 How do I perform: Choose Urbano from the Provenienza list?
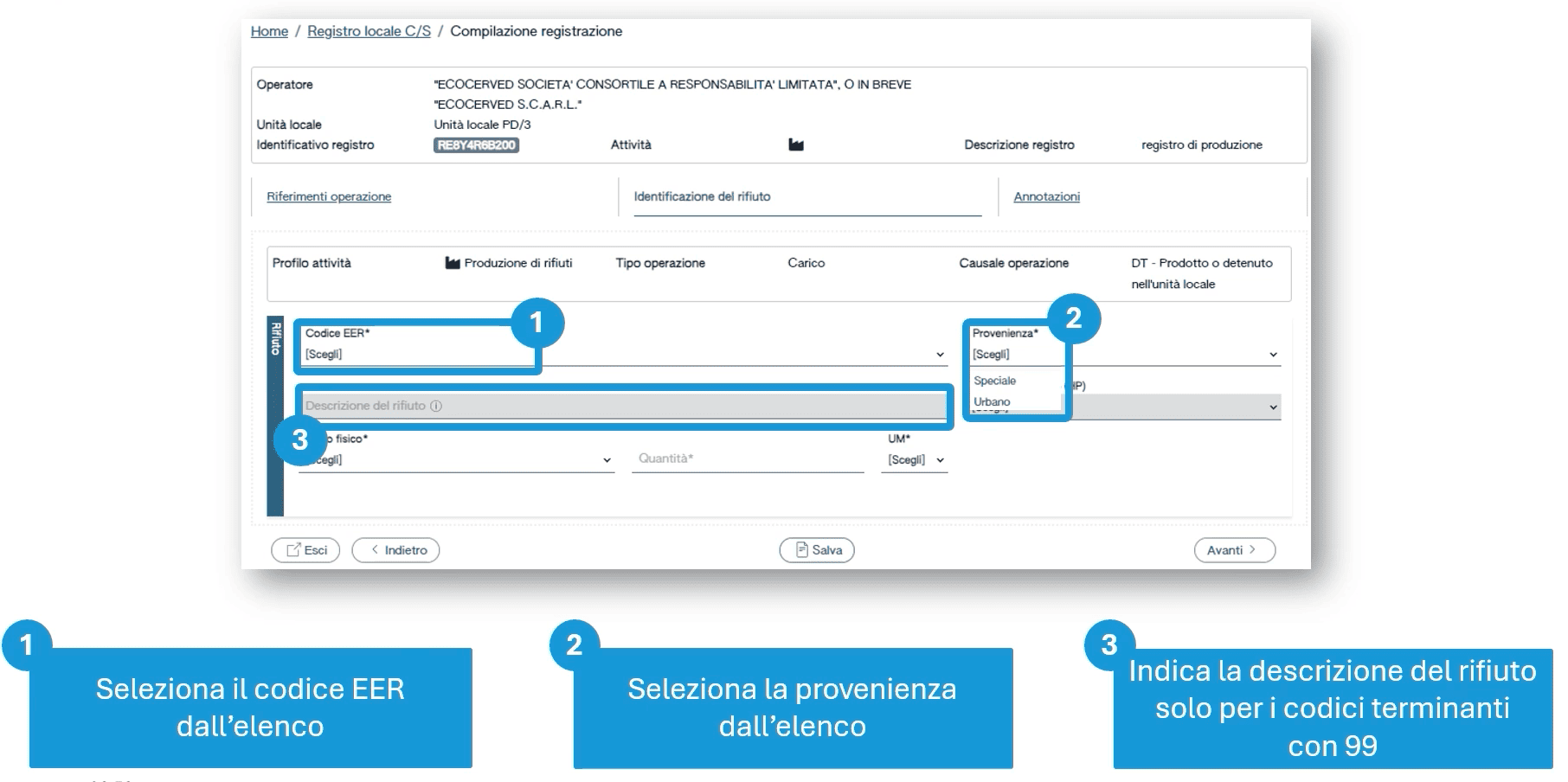pos(992,401)
